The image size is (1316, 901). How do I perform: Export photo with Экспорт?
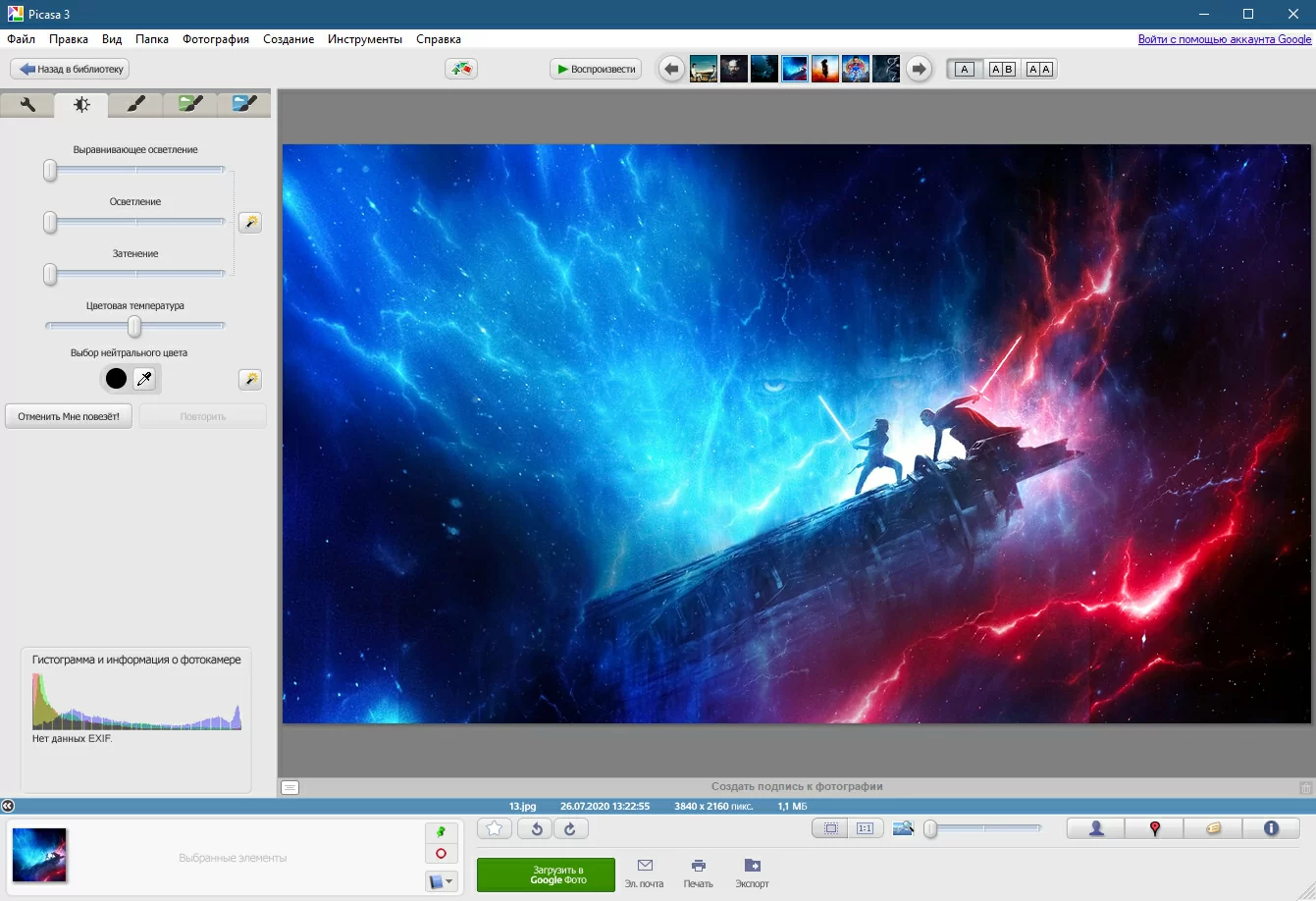[x=752, y=874]
